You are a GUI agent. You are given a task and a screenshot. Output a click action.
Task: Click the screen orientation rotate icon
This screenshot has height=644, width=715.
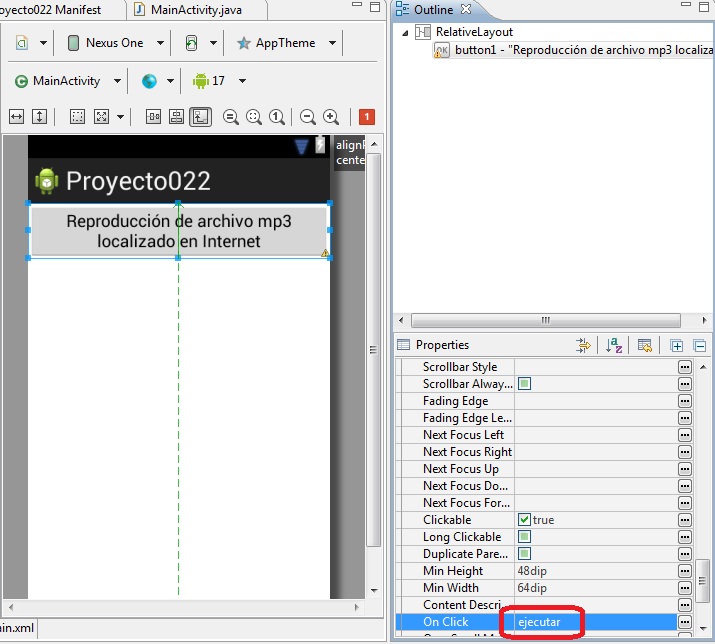point(192,43)
